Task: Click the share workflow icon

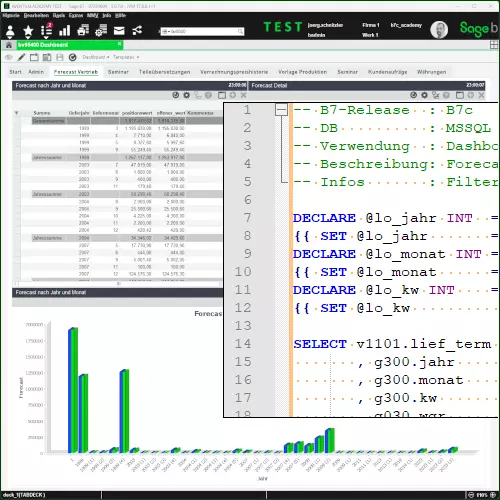Action: click(137, 31)
